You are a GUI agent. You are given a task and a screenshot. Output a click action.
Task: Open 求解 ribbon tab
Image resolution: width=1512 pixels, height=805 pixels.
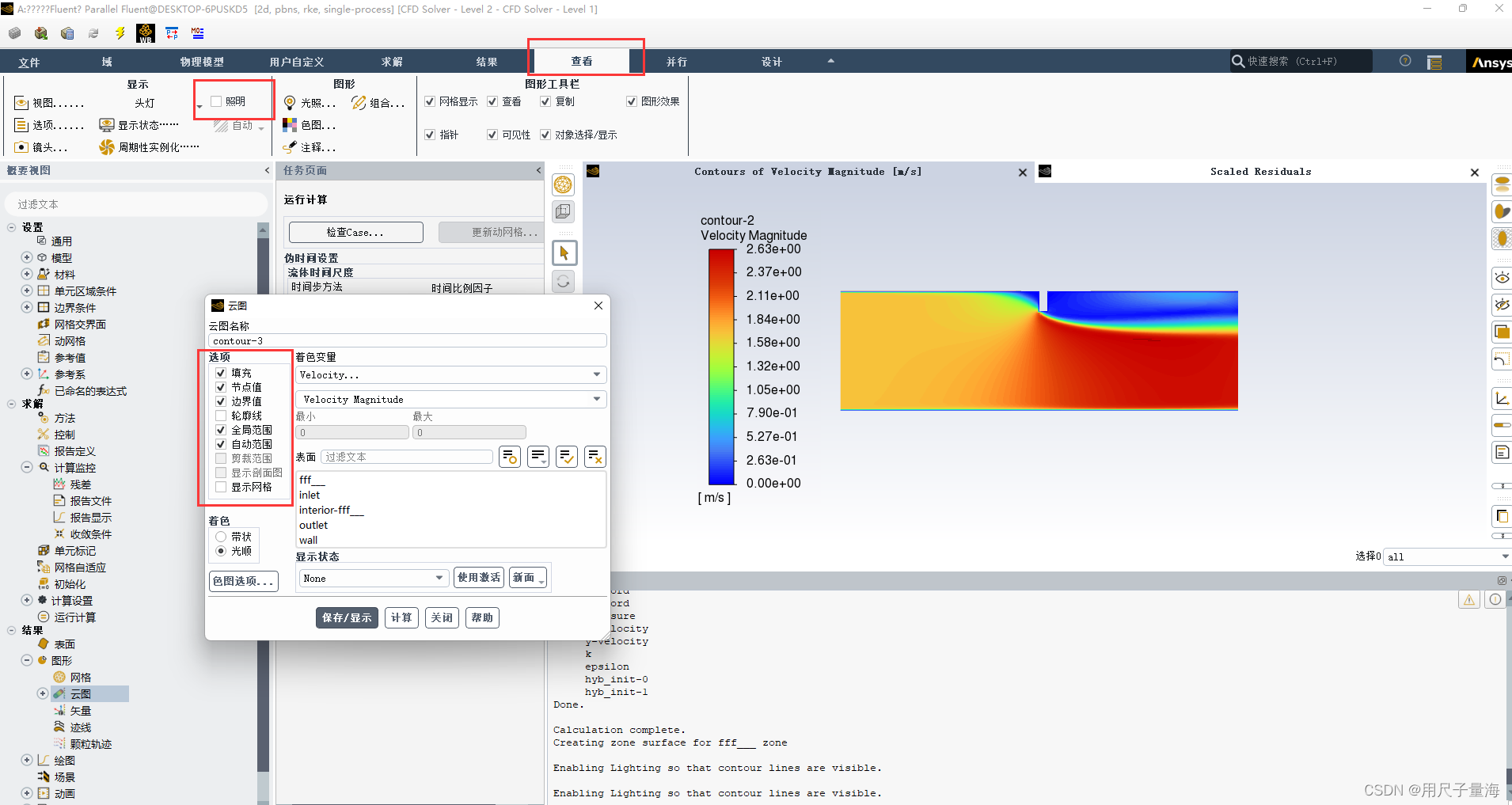pyautogui.click(x=392, y=62)
